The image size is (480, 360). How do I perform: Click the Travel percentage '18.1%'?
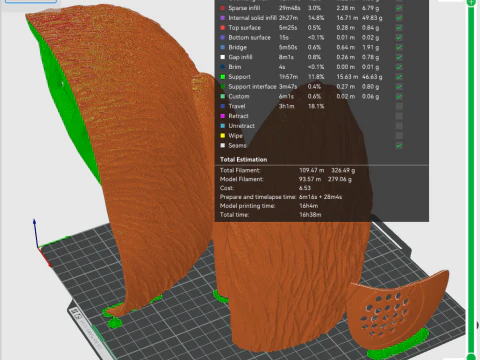coord(316,106)
